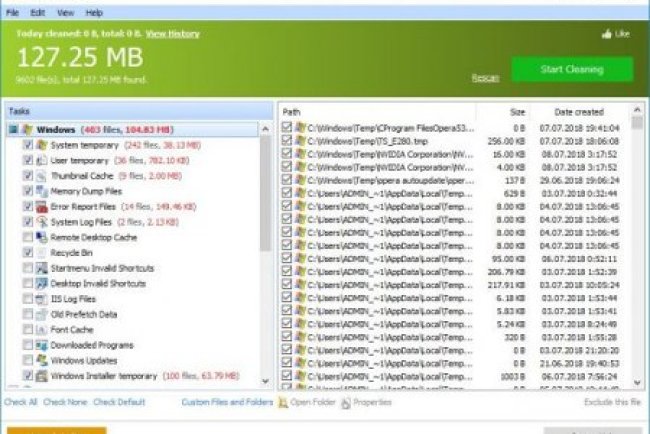Sort file list by Date created column
The width and height of the screenshot is (650, 434).
coord(578,112)
